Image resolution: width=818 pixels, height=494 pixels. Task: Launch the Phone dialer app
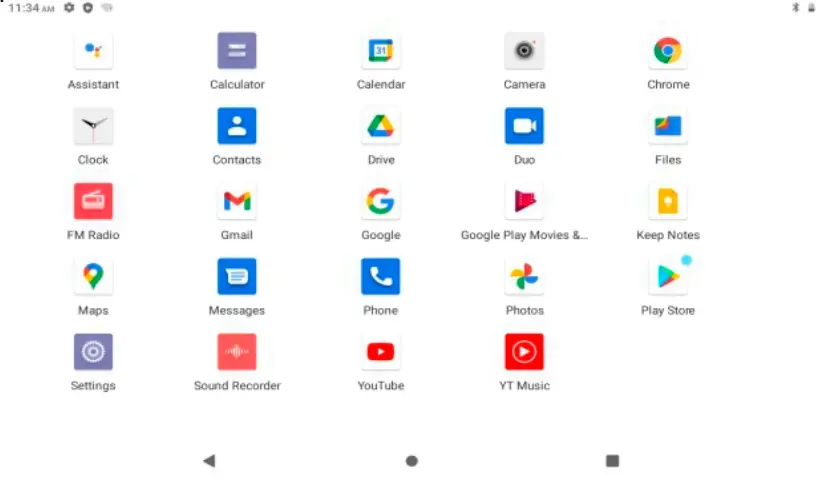(381, 276)
